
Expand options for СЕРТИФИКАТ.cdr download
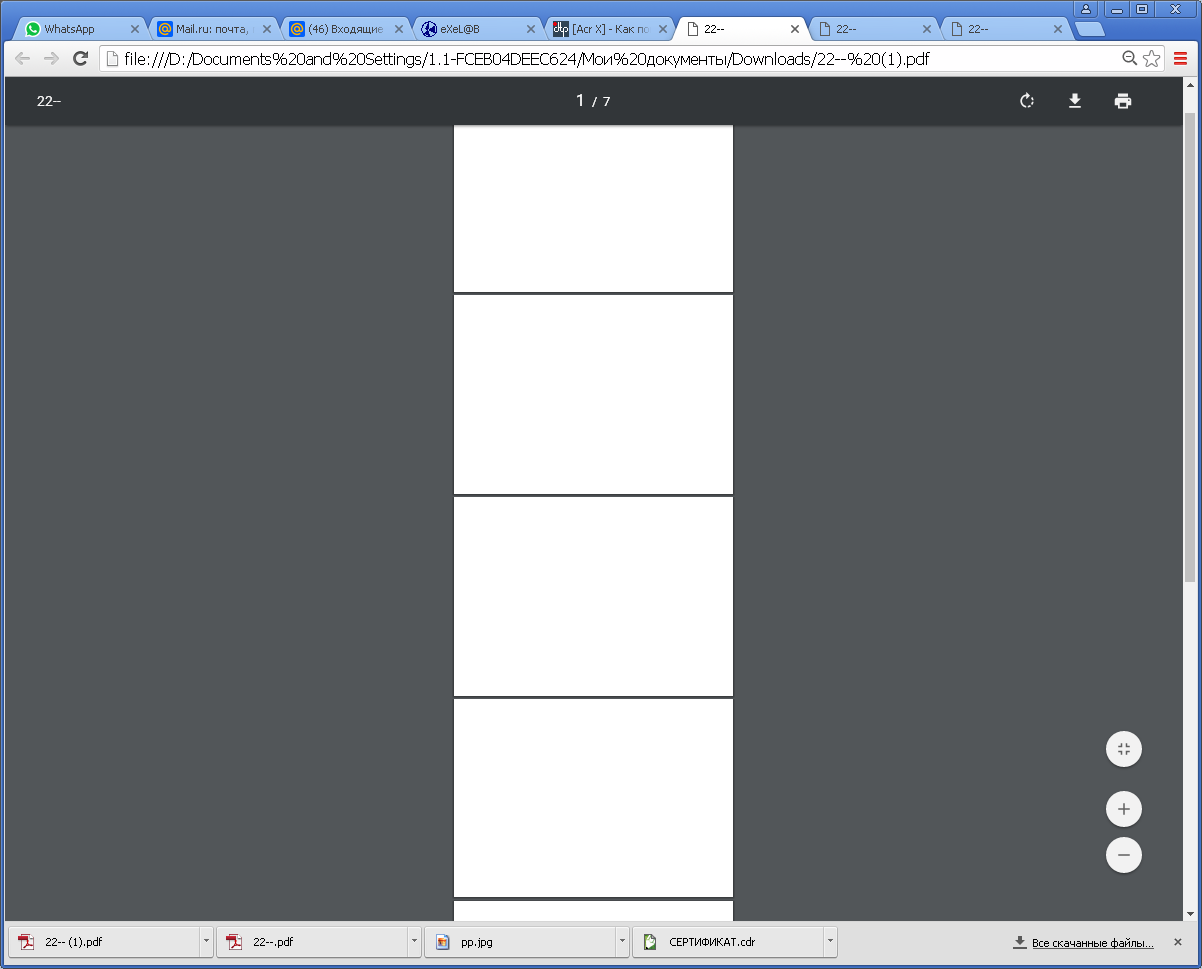pyautogui.click(x=830, y=942)
